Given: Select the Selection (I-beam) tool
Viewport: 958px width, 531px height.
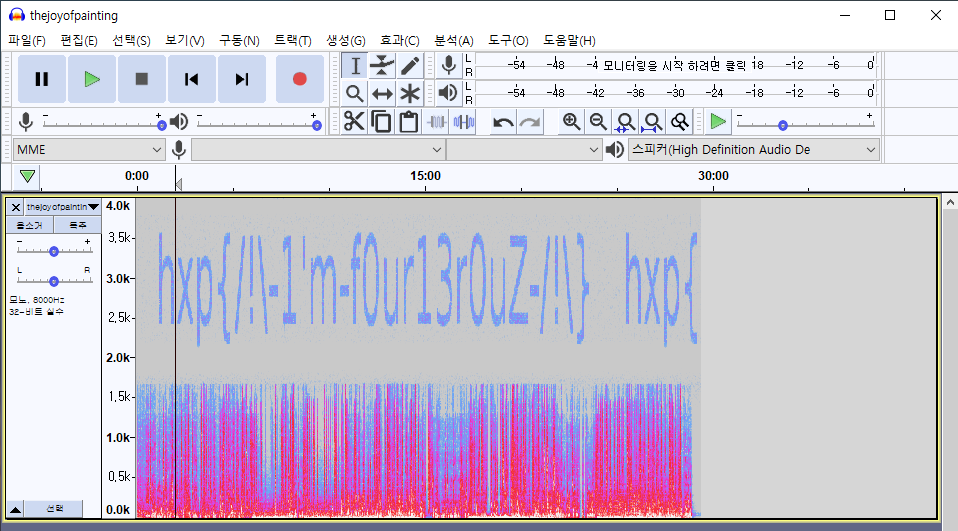Looking at the screenshot, I should click(x=354, y=66).
